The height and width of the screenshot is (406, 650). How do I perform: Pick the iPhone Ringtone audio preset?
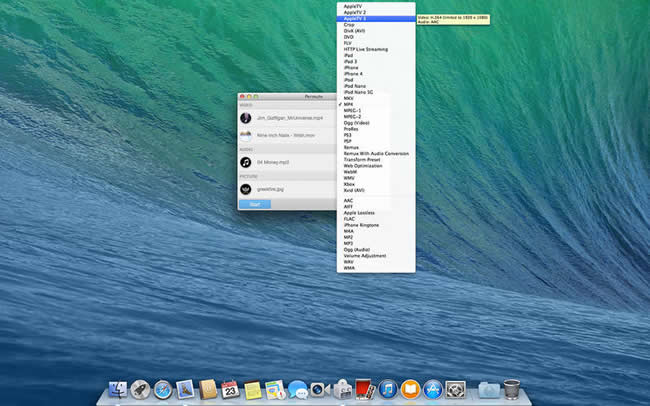361,225
